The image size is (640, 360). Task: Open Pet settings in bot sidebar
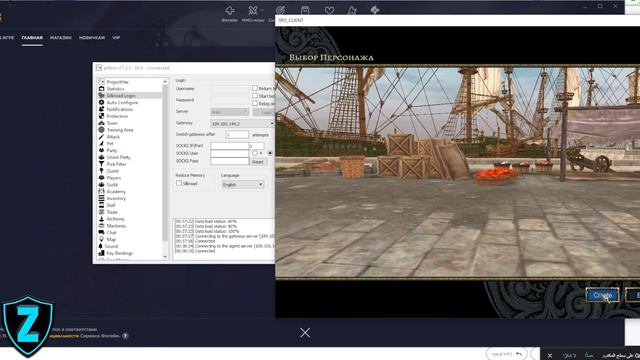point(110,144)
